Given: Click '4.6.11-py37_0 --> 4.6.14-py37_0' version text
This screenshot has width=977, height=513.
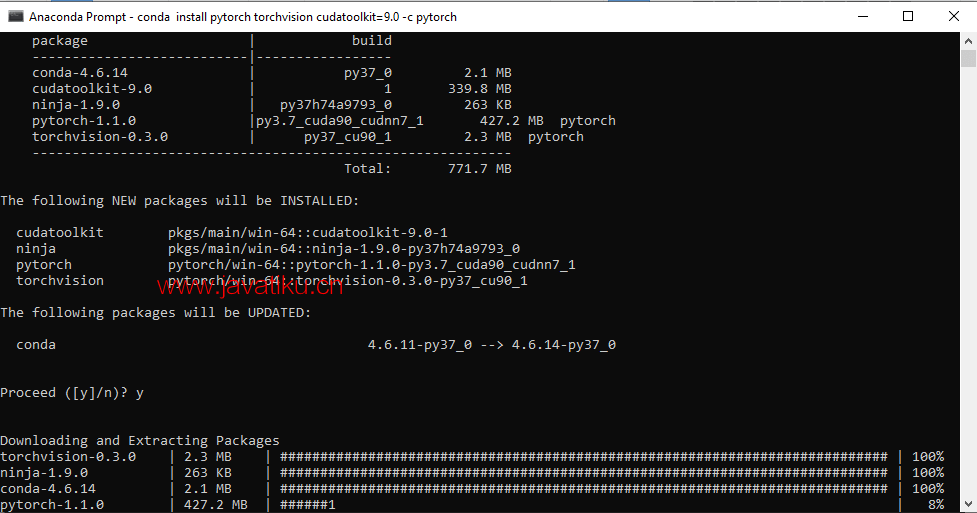Looking at the screenshot, I should 492,345.
